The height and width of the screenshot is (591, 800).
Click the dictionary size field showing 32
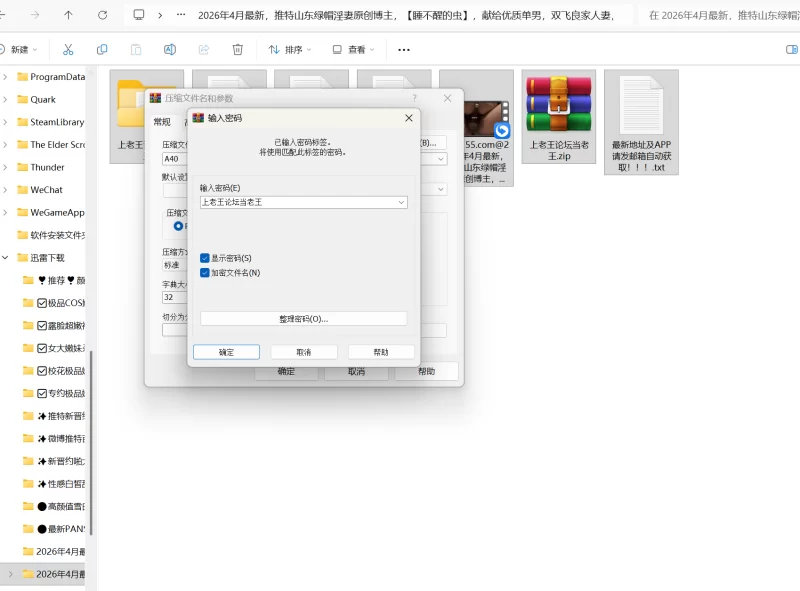click(174, 297)
